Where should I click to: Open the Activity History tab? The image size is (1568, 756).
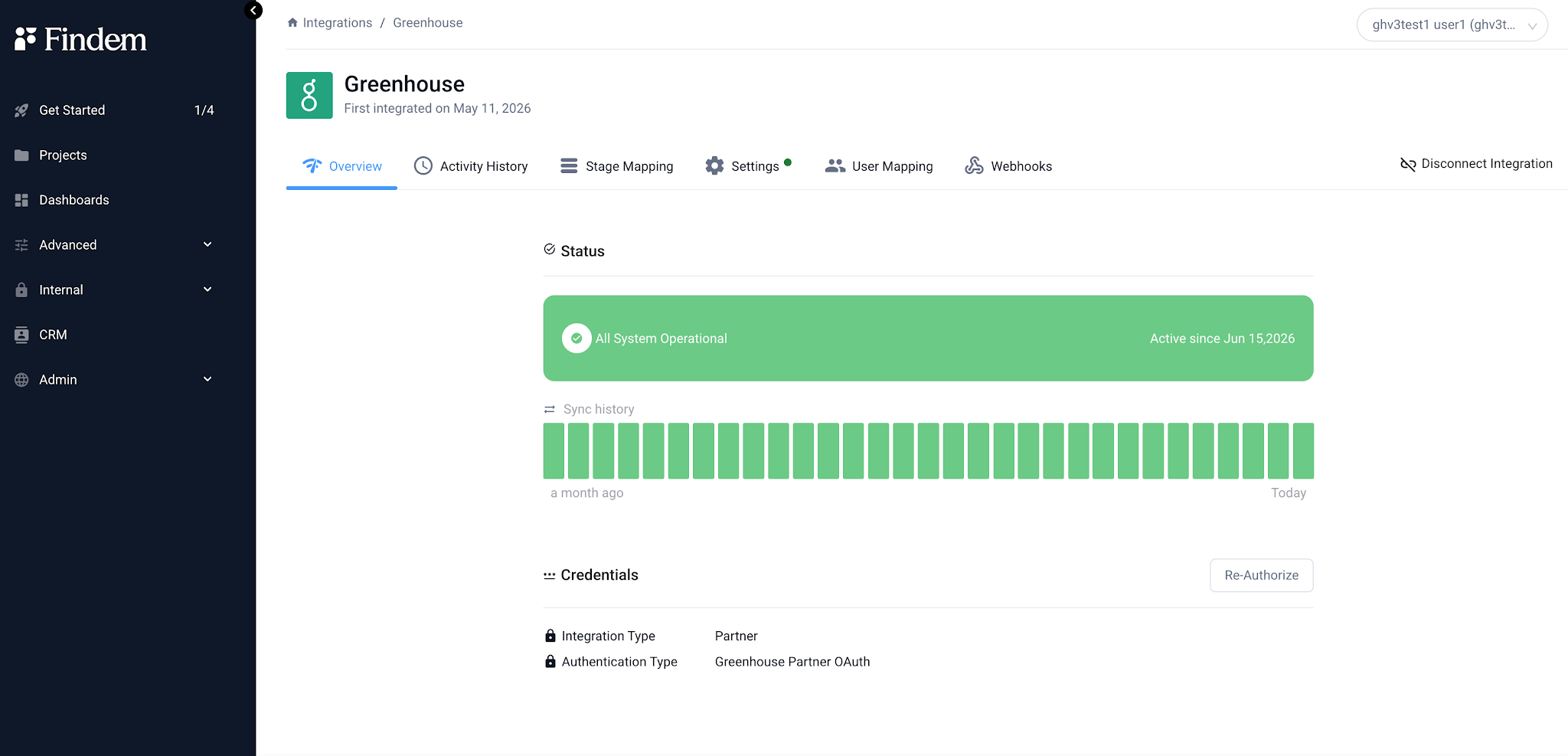[x=471, y=166]
